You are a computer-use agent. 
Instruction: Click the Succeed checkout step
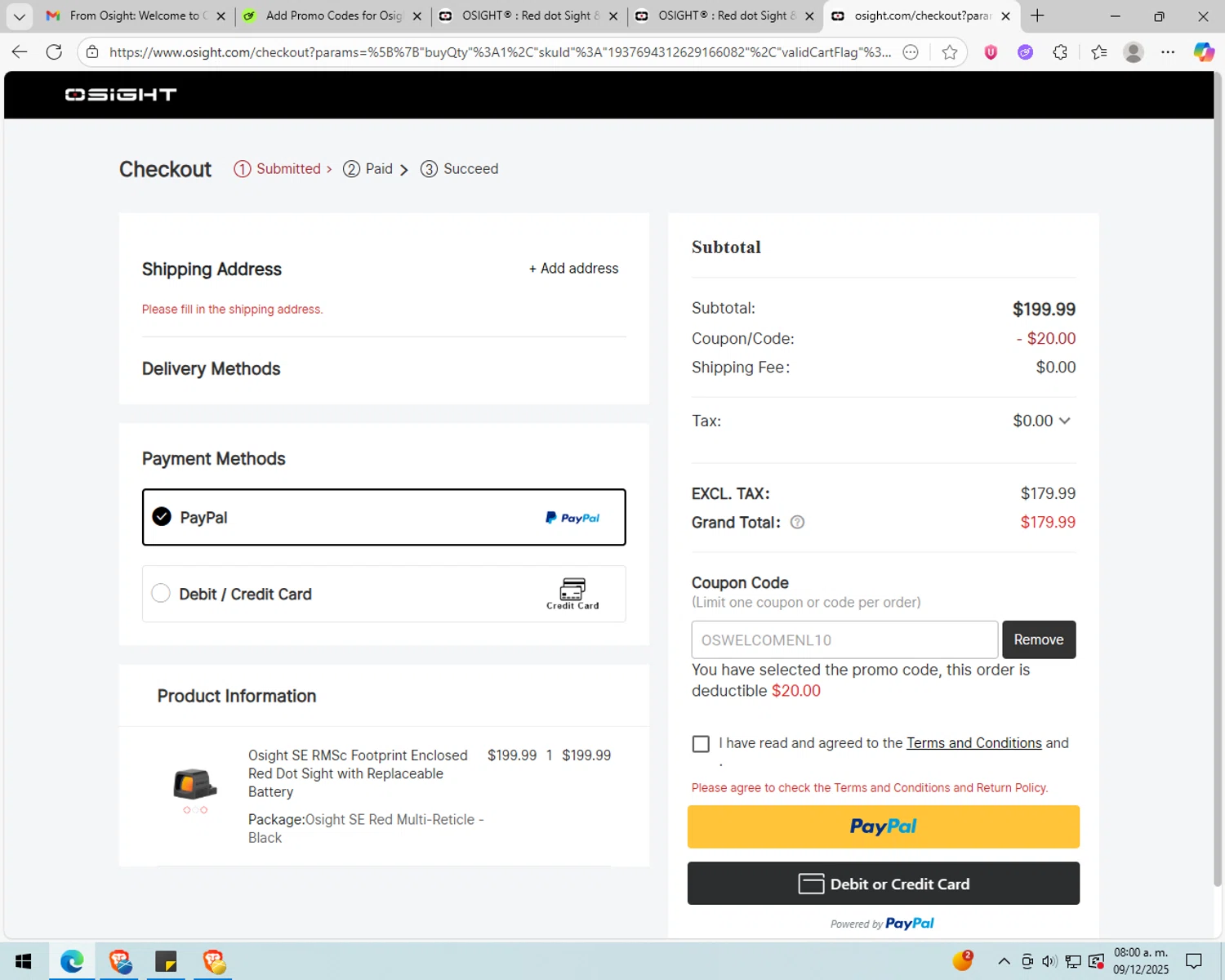(x=460, y=169)
